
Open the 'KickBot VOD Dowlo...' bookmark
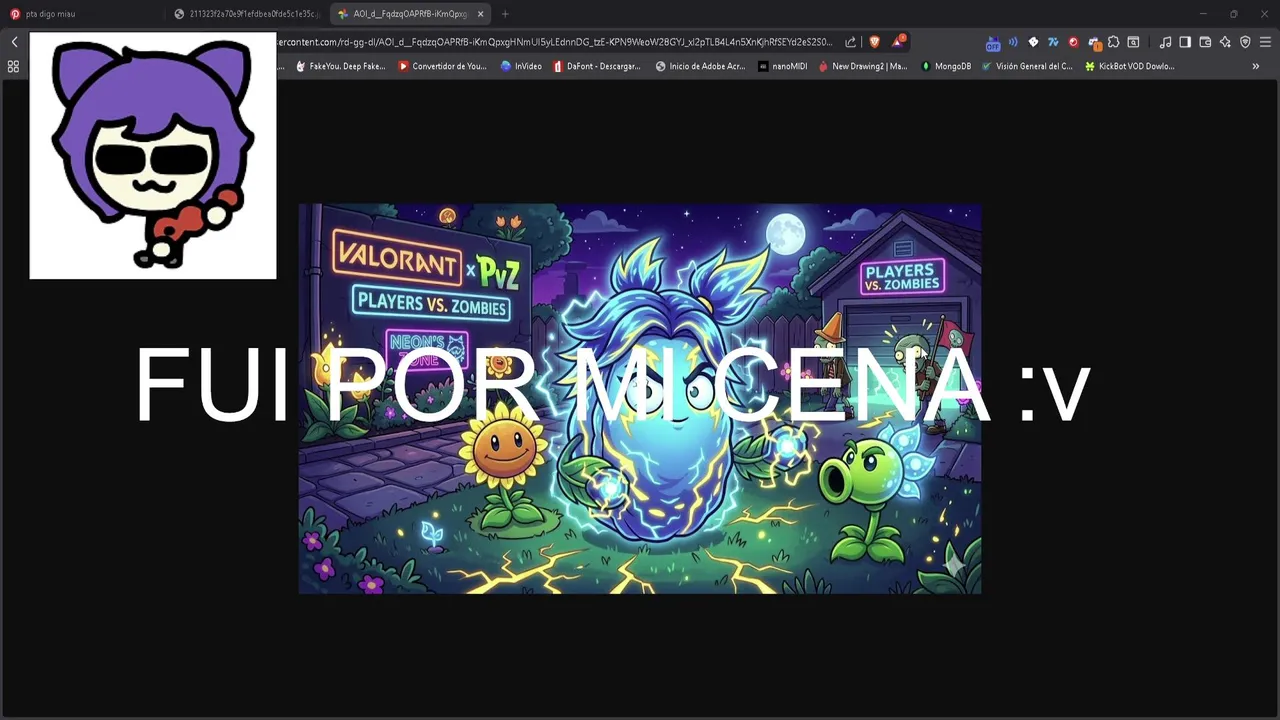pyautogui.click(x=1130, y=66)
